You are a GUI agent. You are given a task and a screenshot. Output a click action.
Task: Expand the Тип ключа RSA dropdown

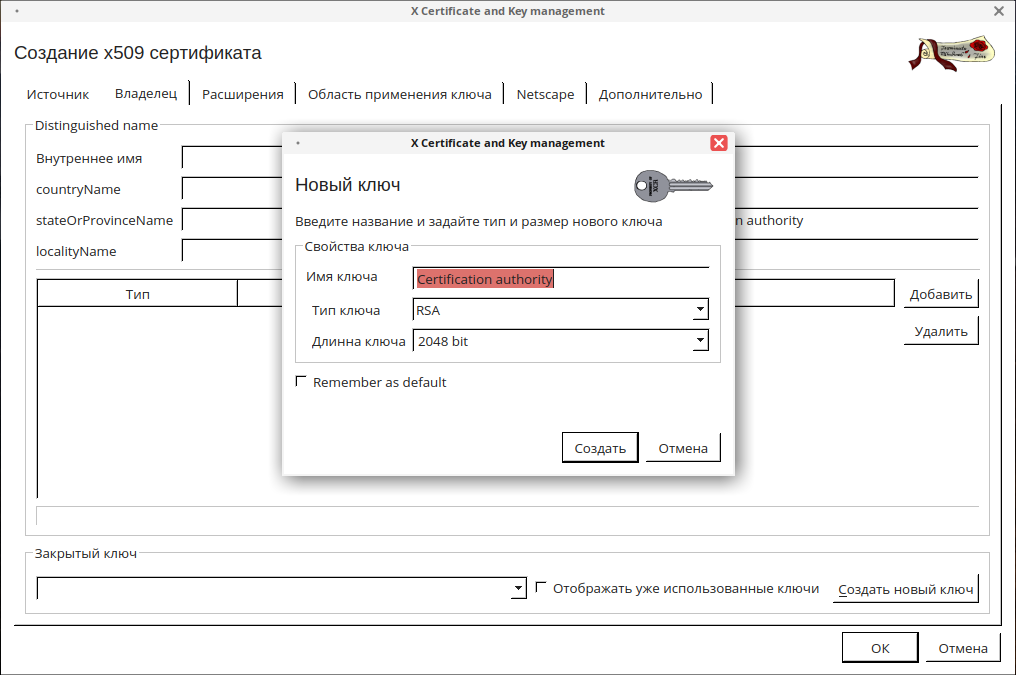tap(700, 311)
